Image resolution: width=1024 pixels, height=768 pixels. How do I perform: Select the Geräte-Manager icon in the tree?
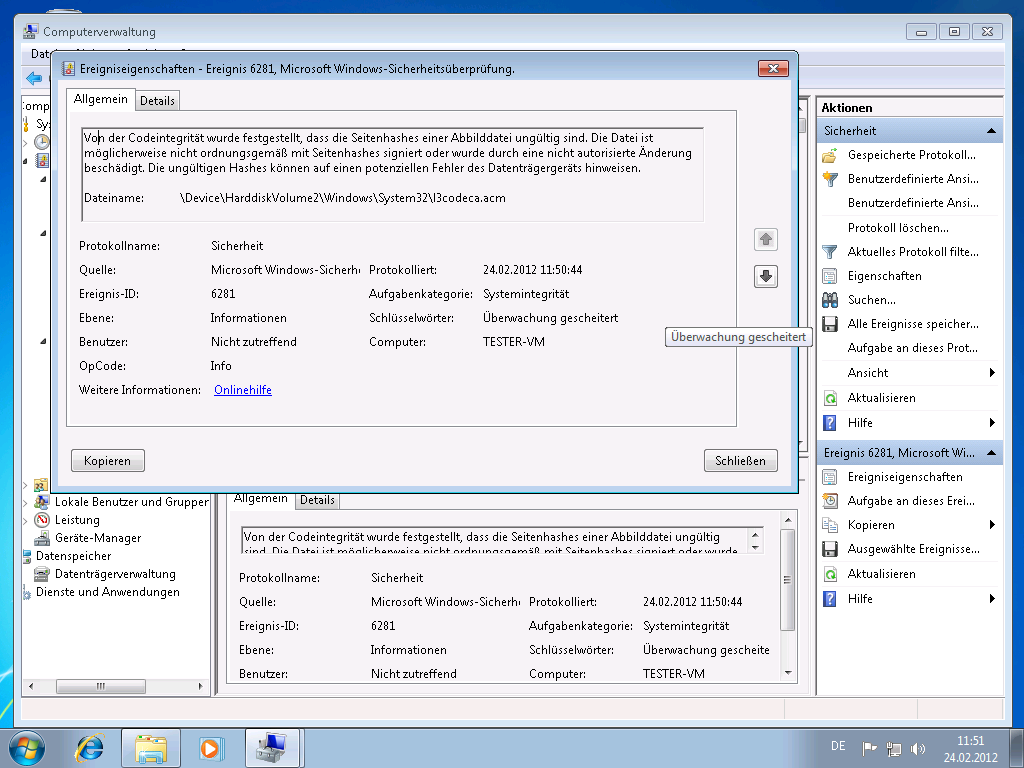click(42, 538)
